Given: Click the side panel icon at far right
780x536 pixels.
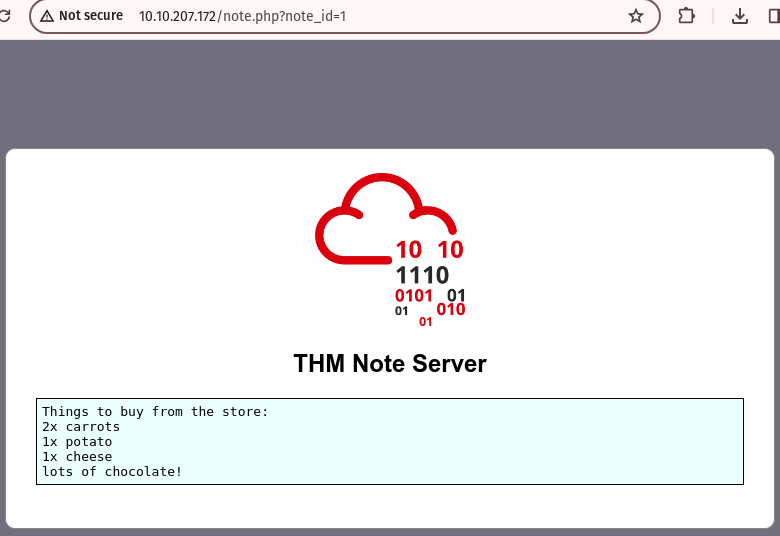Looking at the screenshot, I should pos(774,16).
